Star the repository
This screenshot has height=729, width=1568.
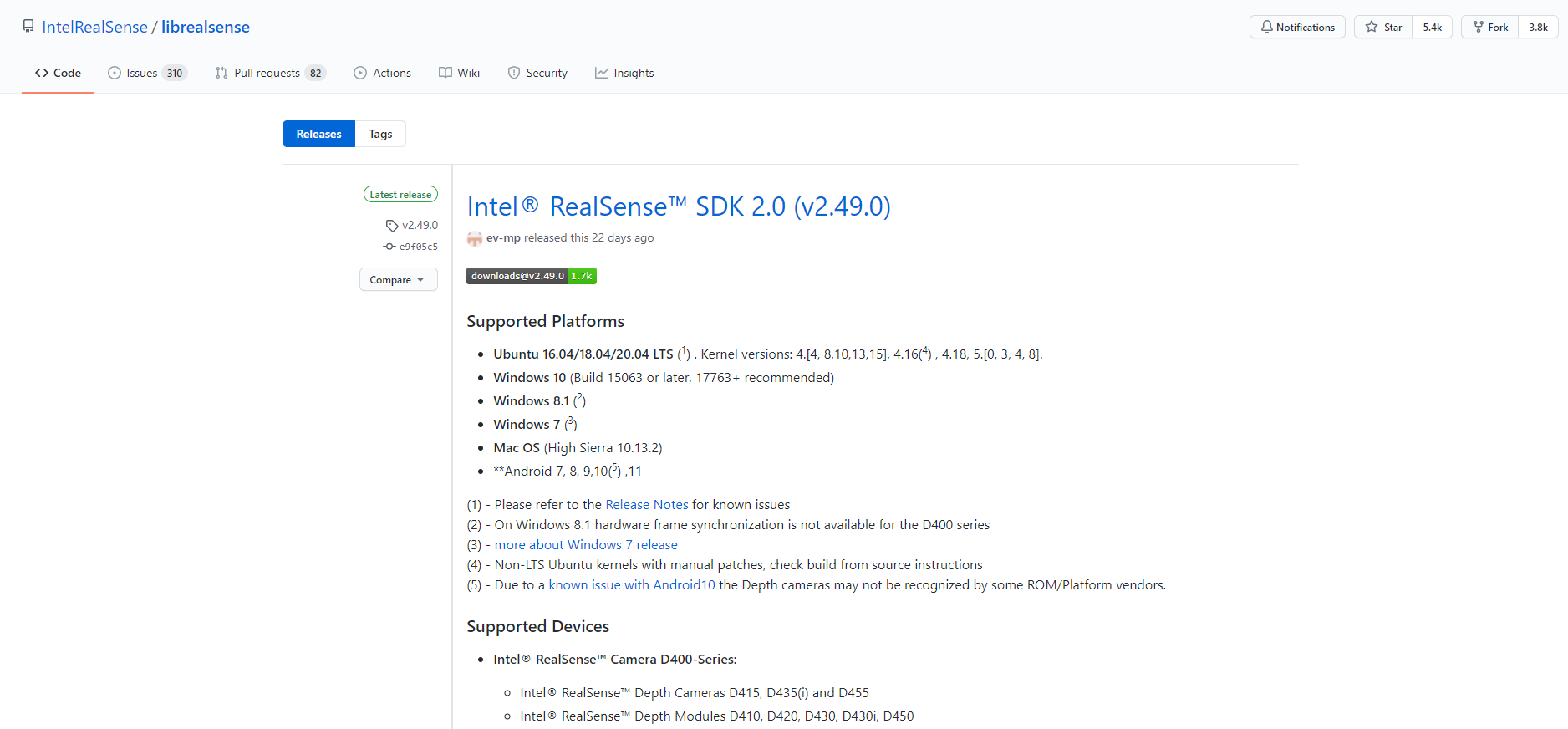tap(1383, 27)
